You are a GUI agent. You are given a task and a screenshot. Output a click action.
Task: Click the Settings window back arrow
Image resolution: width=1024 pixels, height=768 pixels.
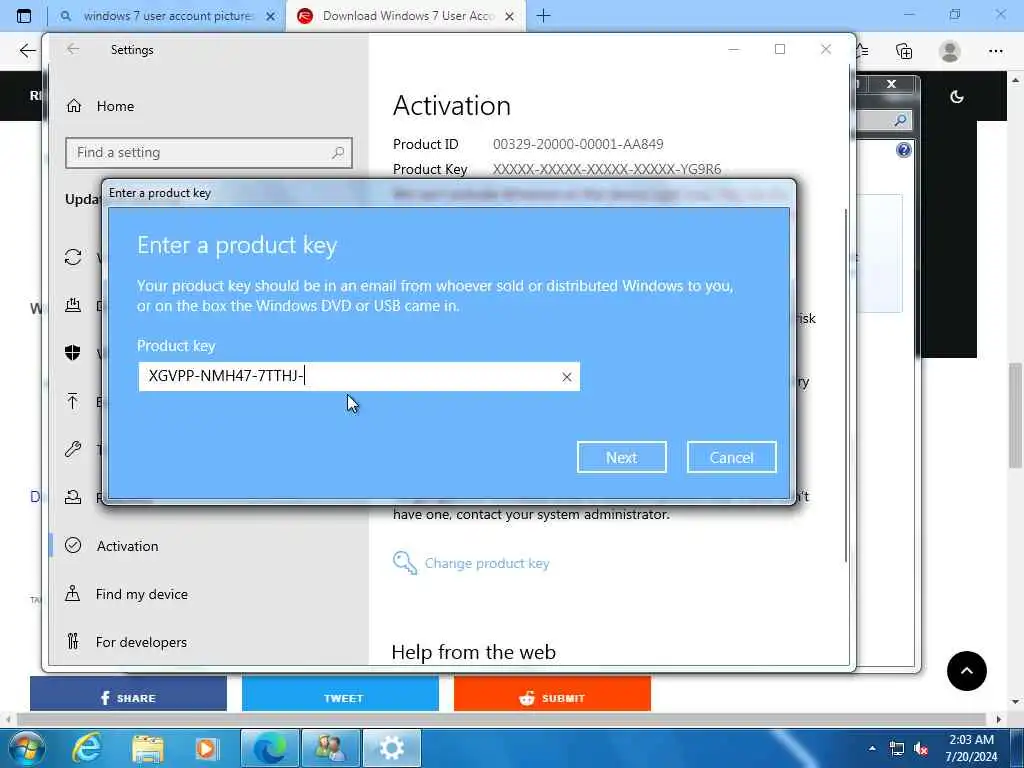pos(72,49)
